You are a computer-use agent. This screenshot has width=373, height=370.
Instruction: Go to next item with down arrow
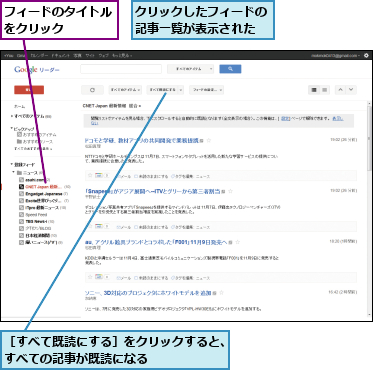click(x=351, y=90)
